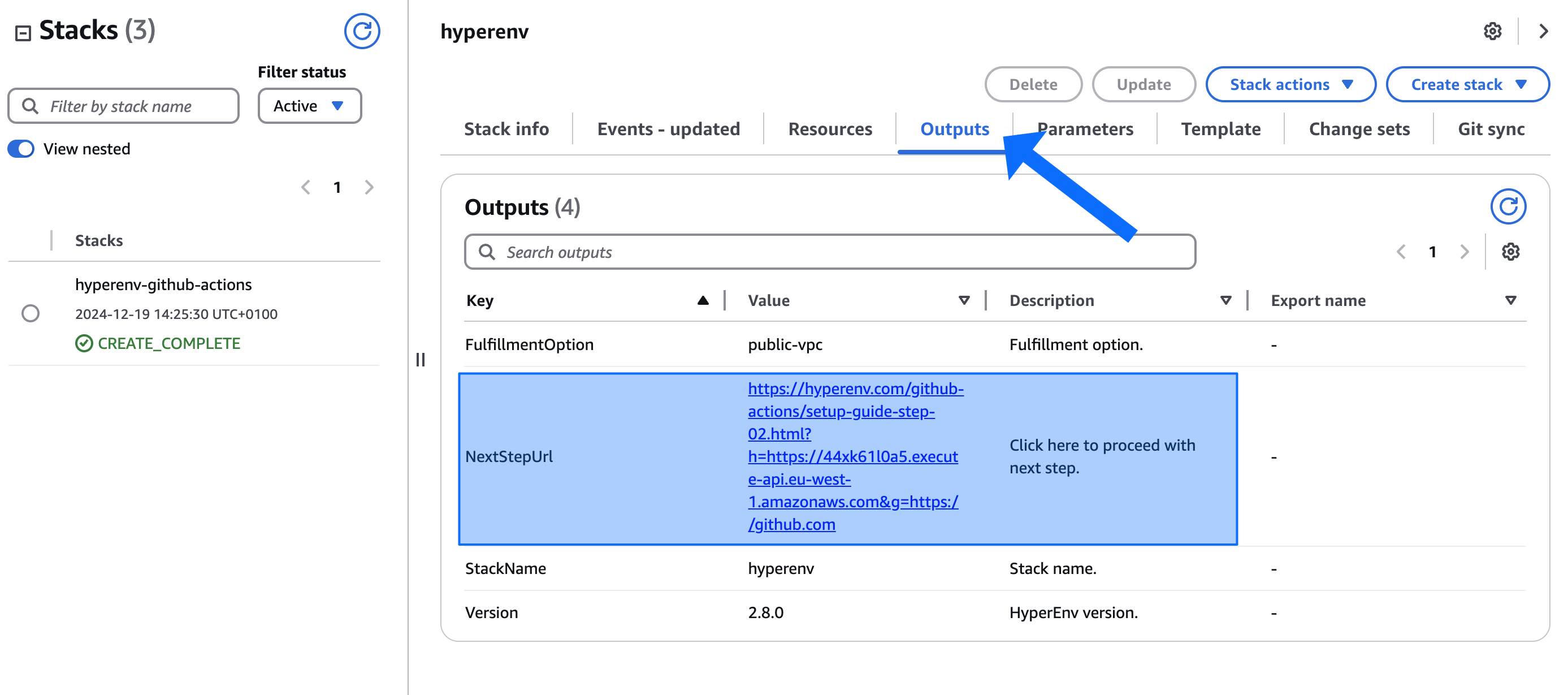This screenshot has height=695, width=1568.
Task: Open the Git sync tab
Action: 1491,129
